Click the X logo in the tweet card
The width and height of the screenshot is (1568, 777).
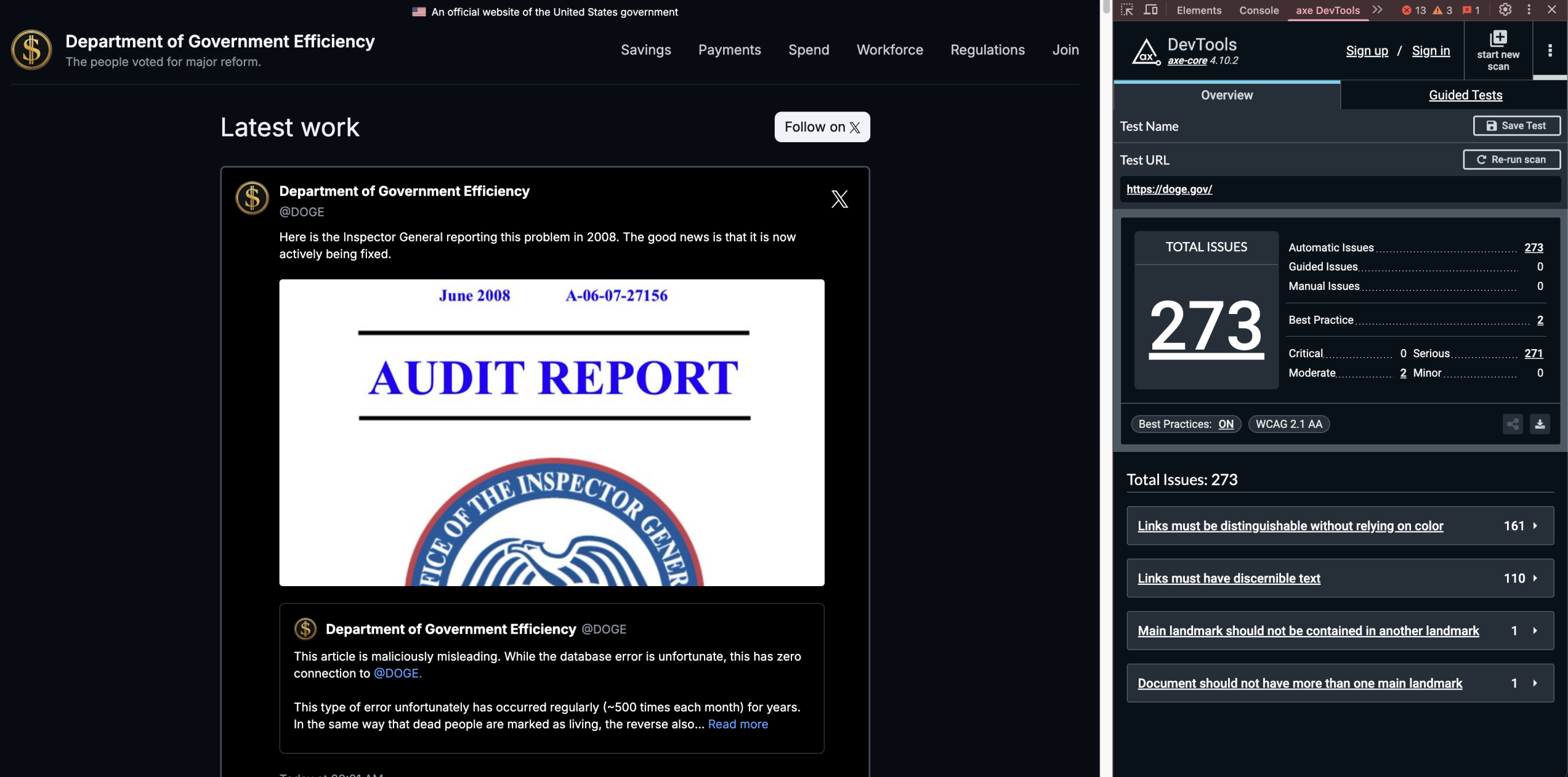click(x=839, y=199)
